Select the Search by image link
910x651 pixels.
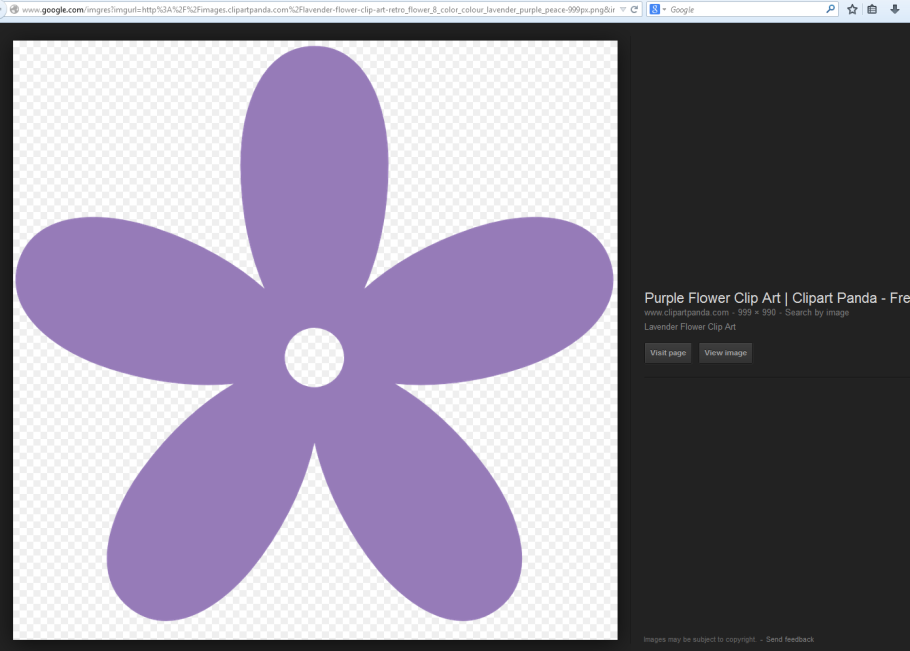[817, 313]
